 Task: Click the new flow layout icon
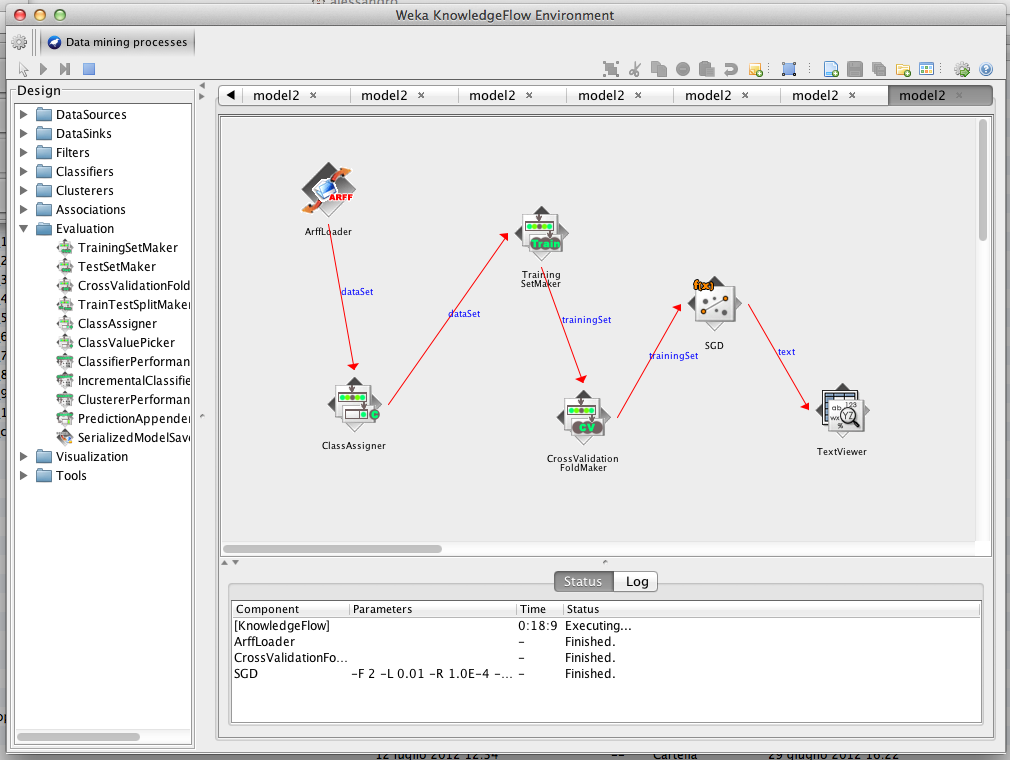point(831,69)
